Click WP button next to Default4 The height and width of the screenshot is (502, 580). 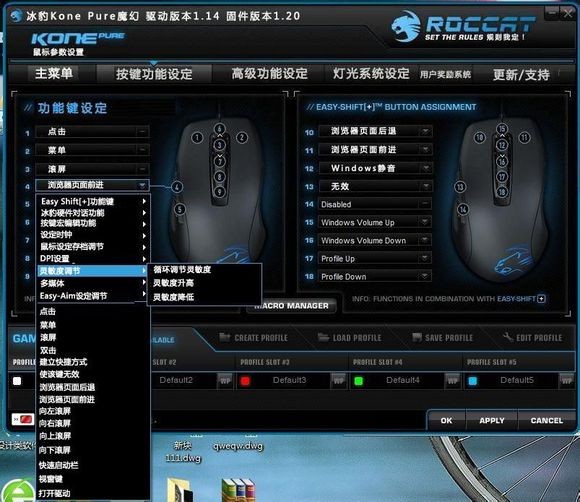click(453, 381)
